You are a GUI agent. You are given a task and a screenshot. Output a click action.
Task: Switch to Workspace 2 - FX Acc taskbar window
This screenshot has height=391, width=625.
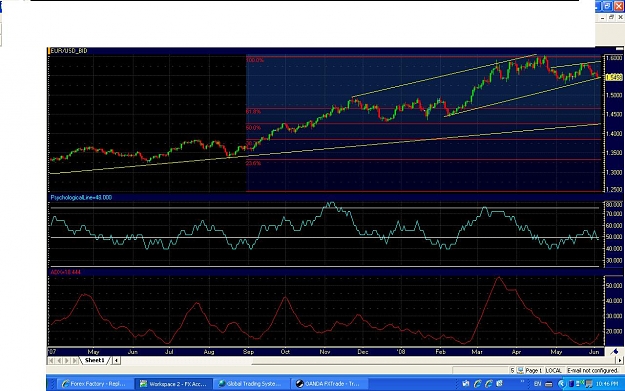point(174,384)
